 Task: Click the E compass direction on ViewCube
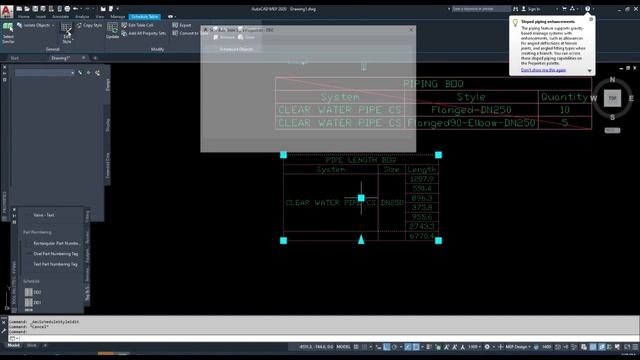click(631, 98)
